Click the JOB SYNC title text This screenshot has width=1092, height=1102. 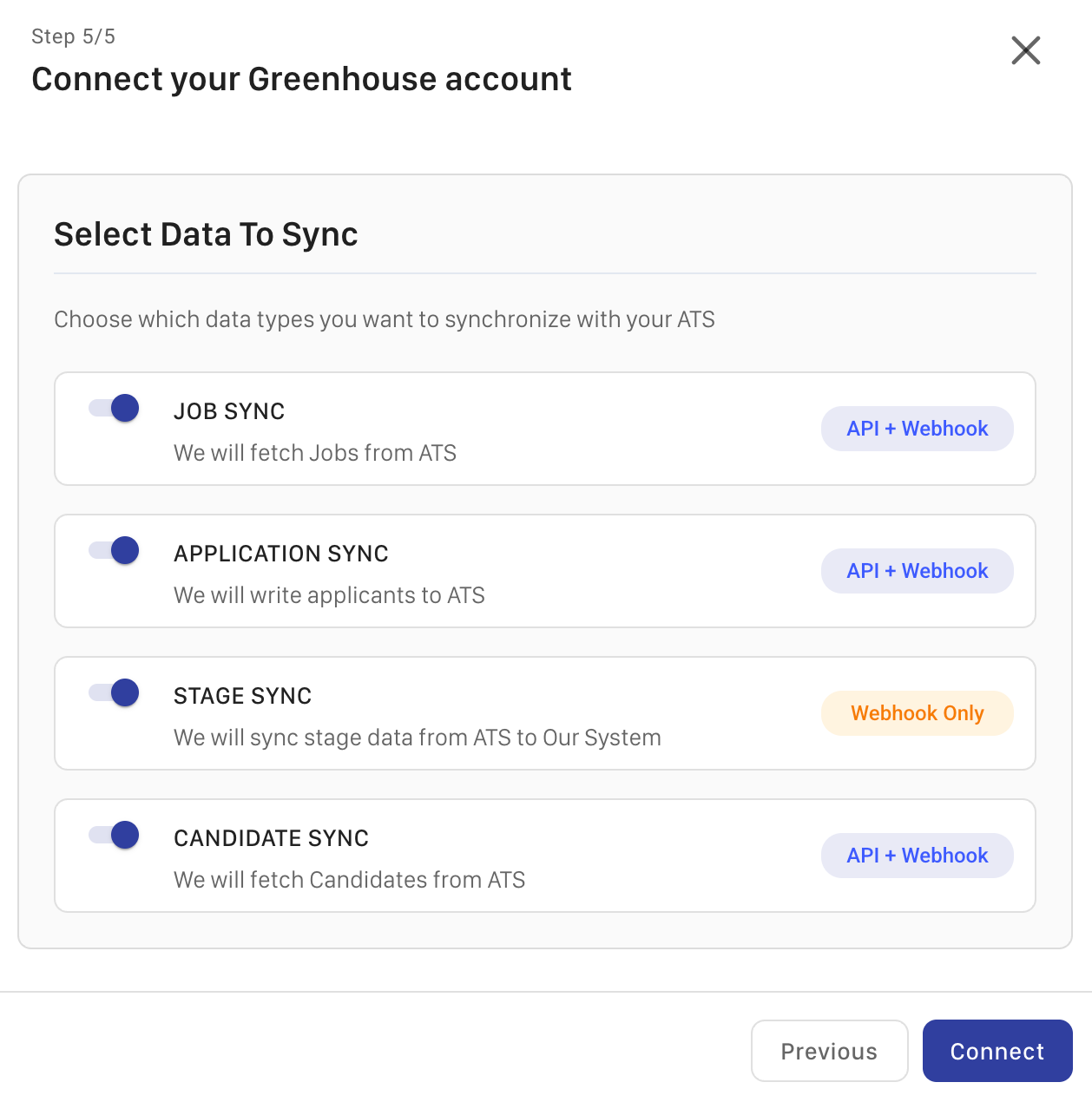point(229,411)
